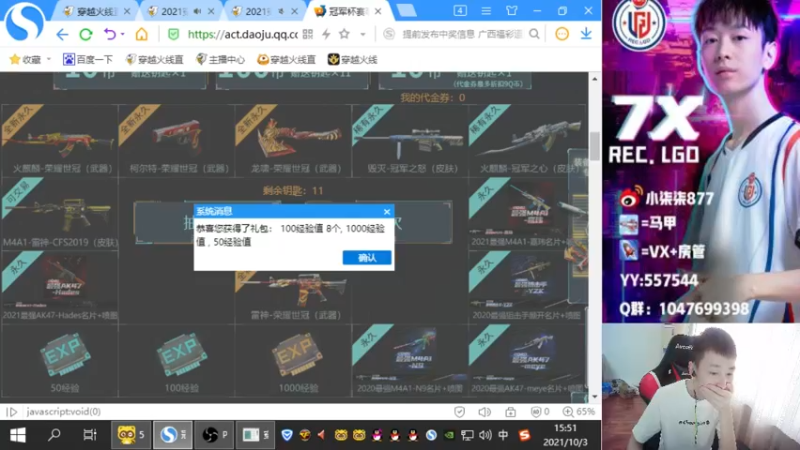
Task: Expand the address bar dropdown arrow
Action: point(363,34)
